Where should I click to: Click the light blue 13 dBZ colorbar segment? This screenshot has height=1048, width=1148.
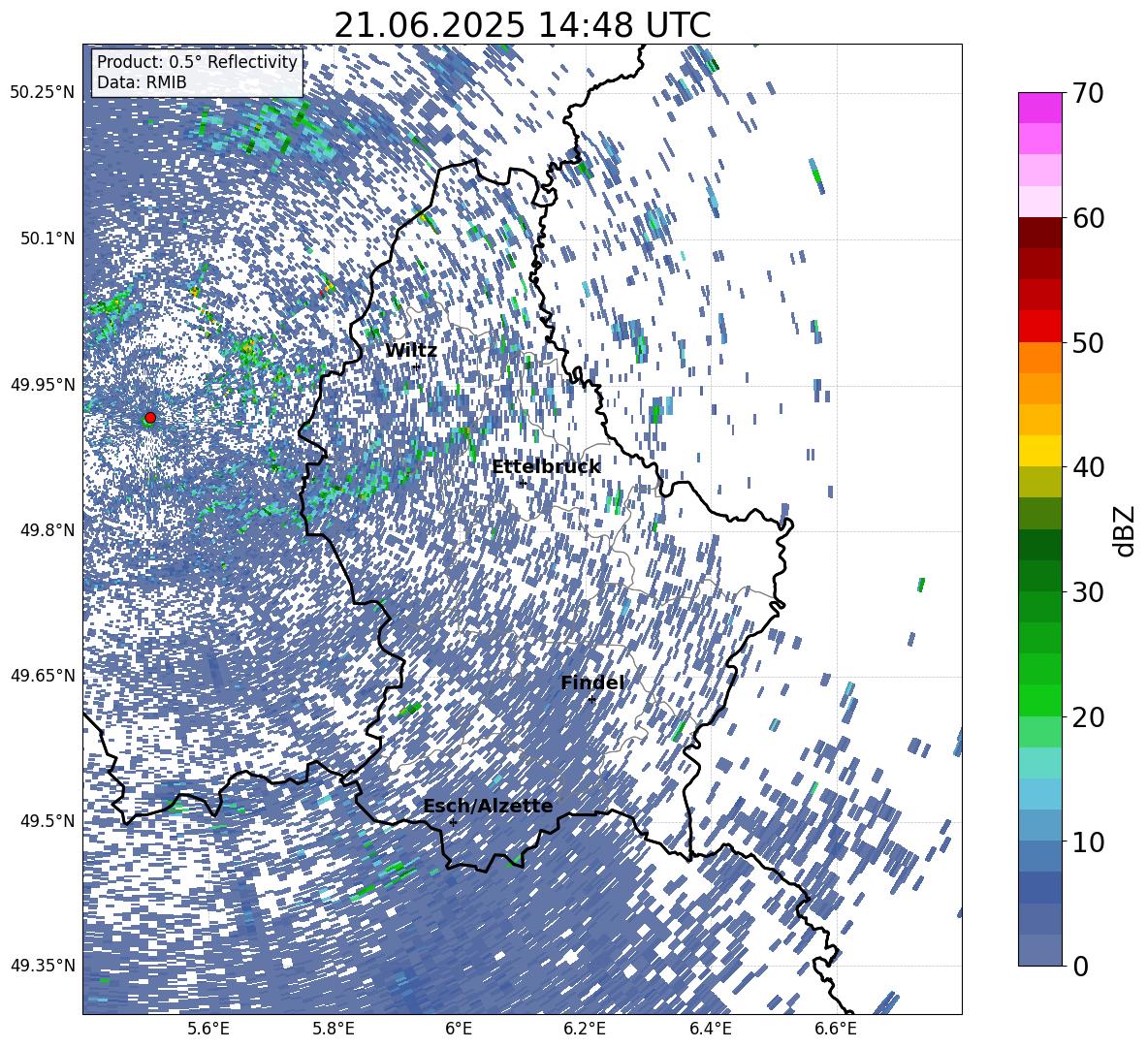pyautogui.click(x=1039, y=794)
